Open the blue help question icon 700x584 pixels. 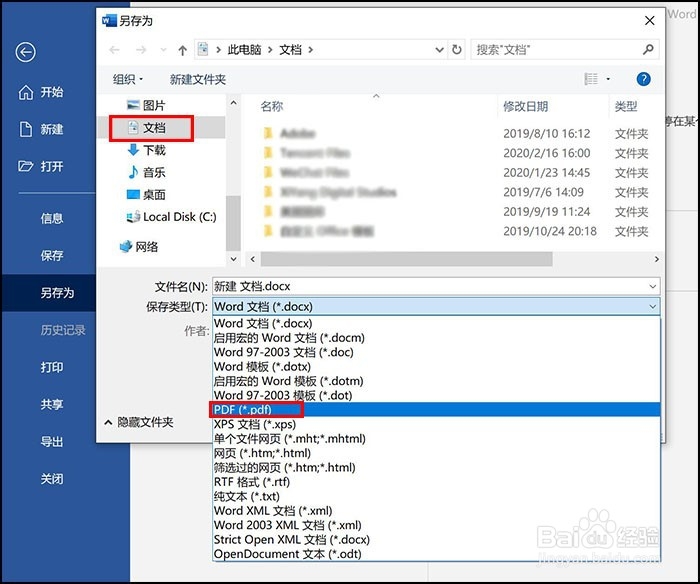tap(643, 79)
